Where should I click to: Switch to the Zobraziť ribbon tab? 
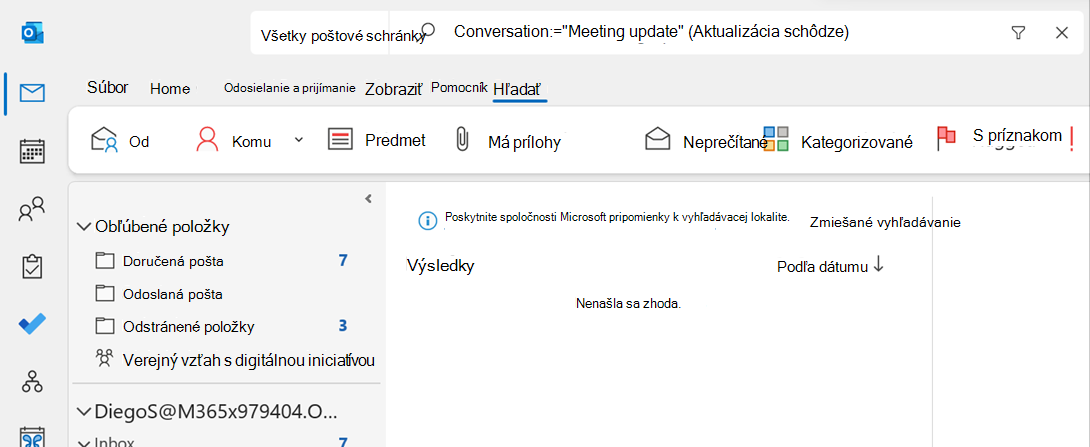[394, 89]
